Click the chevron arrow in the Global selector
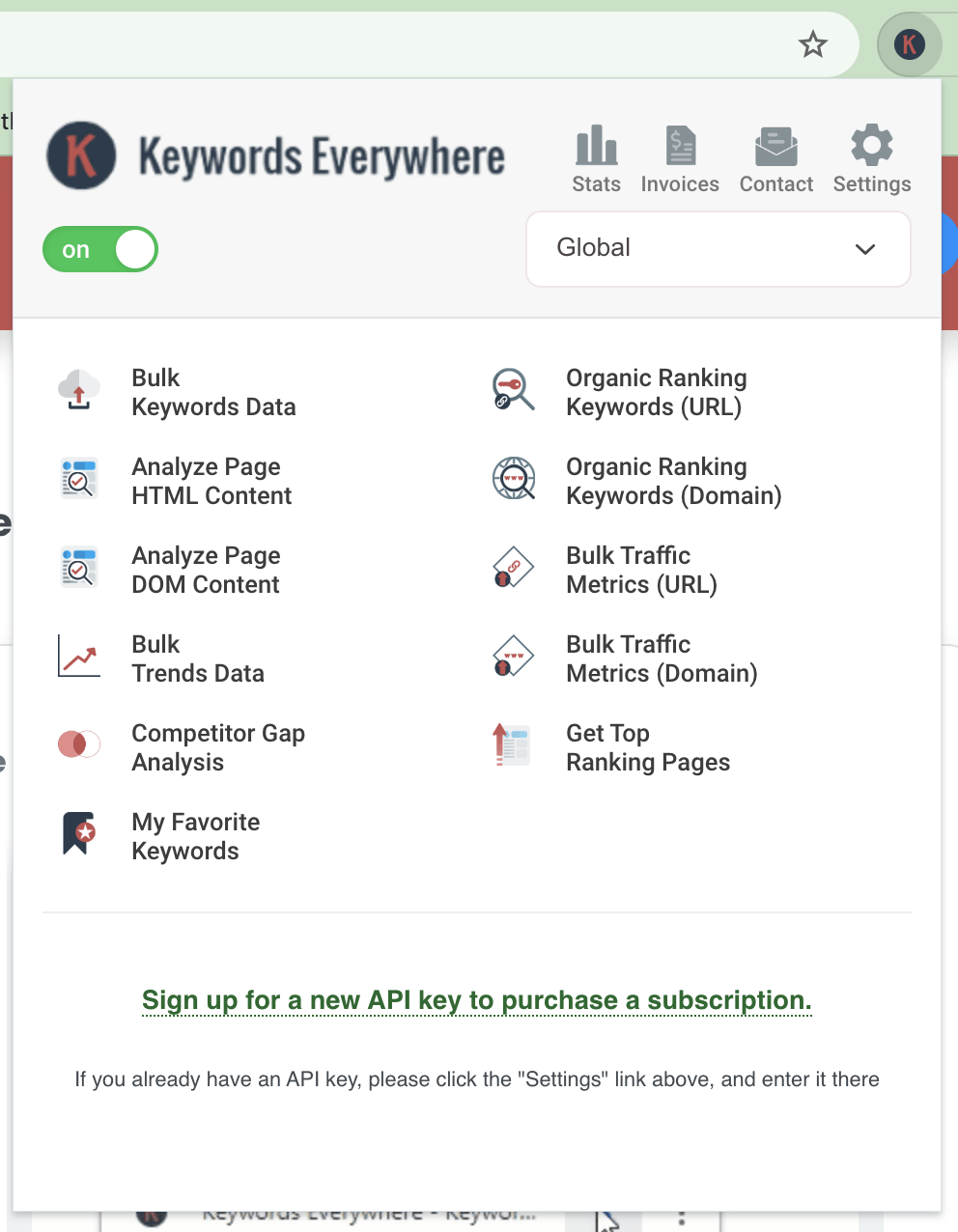This screenshot has height=1232, width=958. 864,249
